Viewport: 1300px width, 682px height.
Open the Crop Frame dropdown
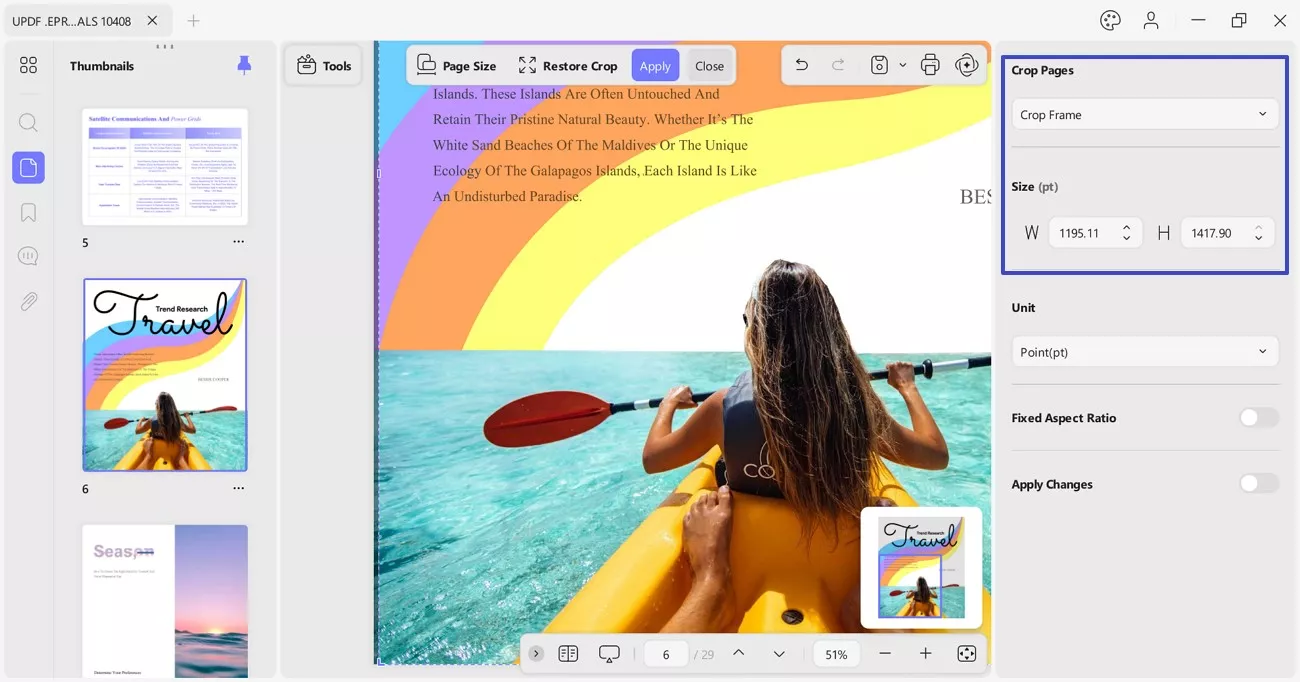(x=1145, y=114)
